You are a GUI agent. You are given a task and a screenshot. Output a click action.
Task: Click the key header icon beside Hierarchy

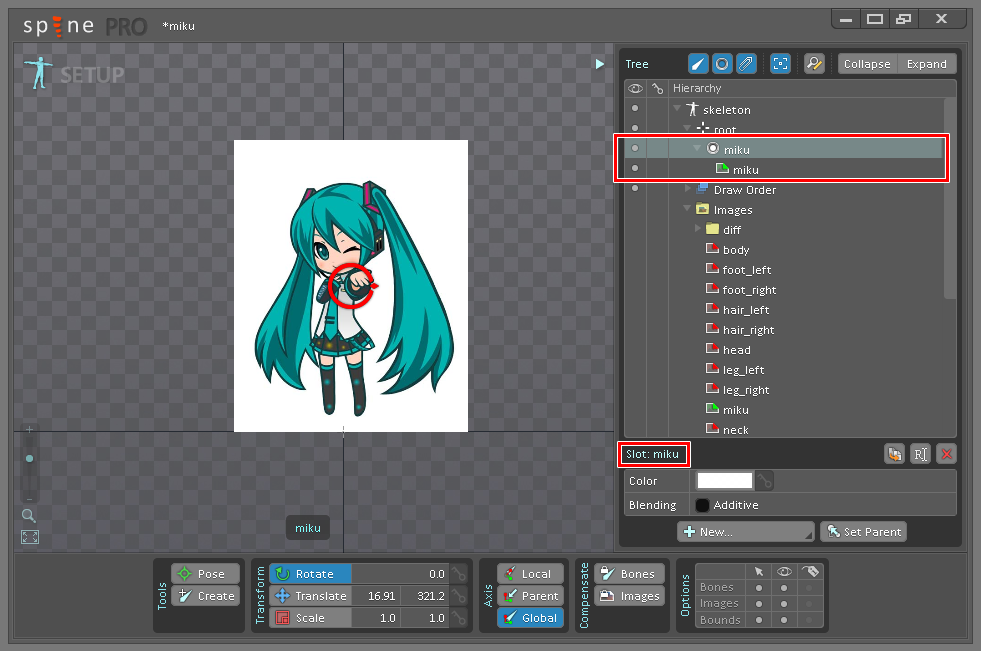[x=658, y=88]
